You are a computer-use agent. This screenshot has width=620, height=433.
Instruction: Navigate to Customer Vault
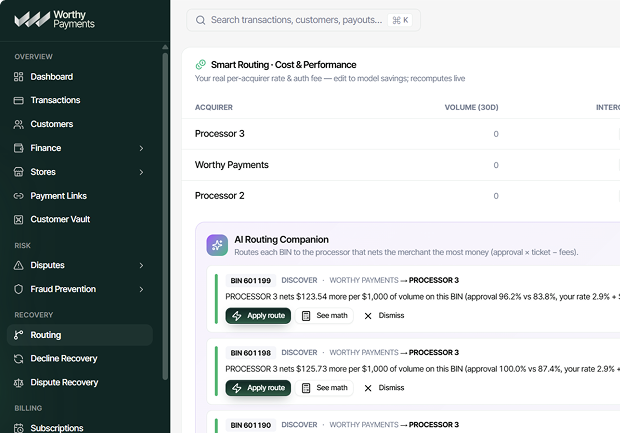pos(79,219)
